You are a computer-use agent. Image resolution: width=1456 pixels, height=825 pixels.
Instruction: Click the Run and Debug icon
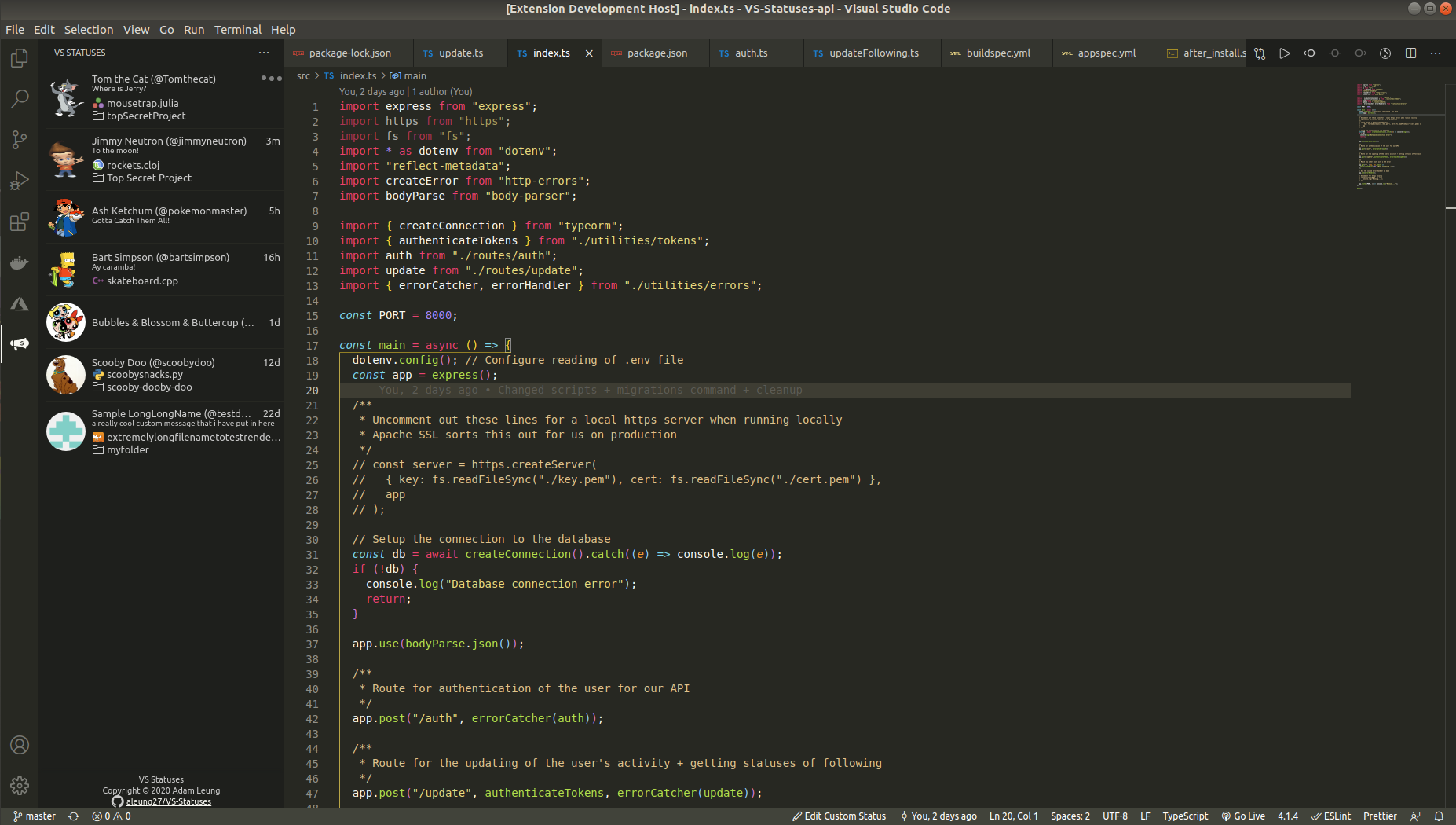20,181
